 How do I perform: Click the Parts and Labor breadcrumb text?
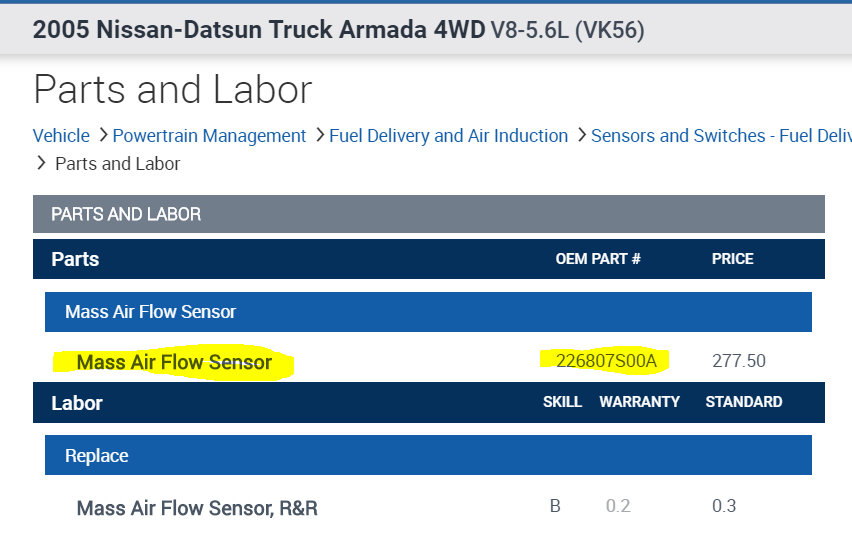pyautogui.click(x=117, y=163)
